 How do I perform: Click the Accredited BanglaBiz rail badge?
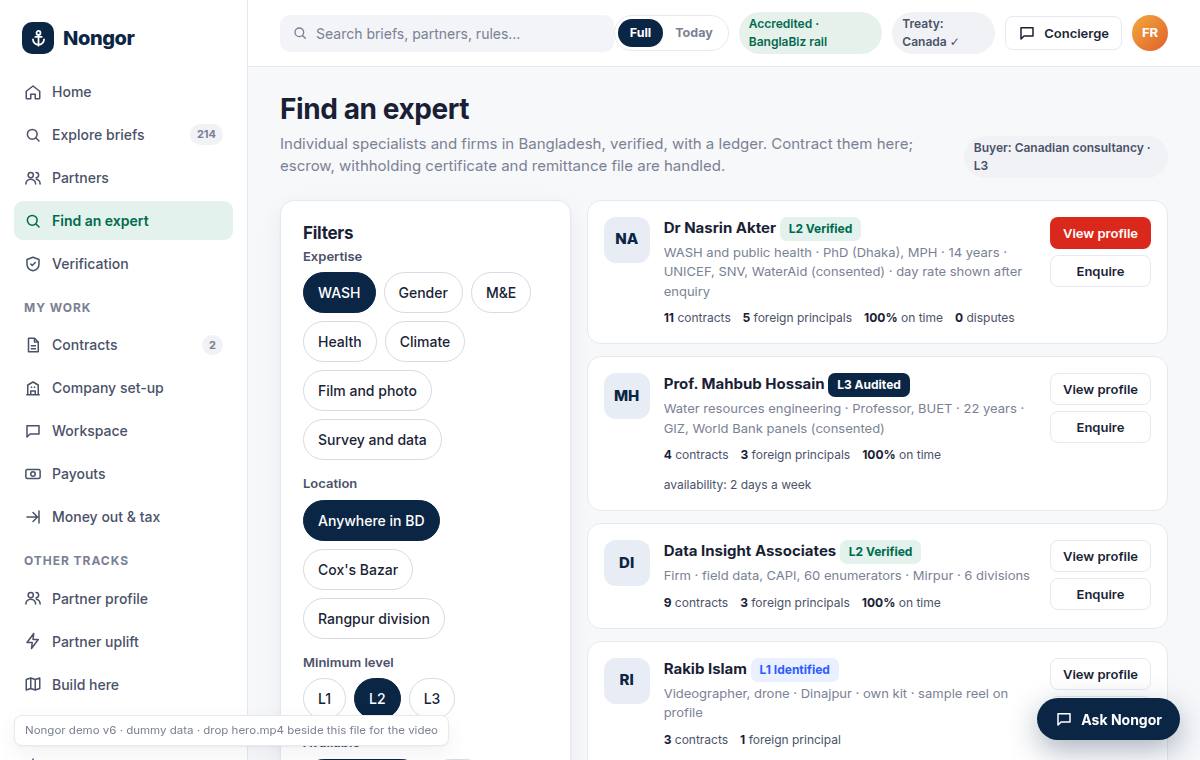[810, 33]
